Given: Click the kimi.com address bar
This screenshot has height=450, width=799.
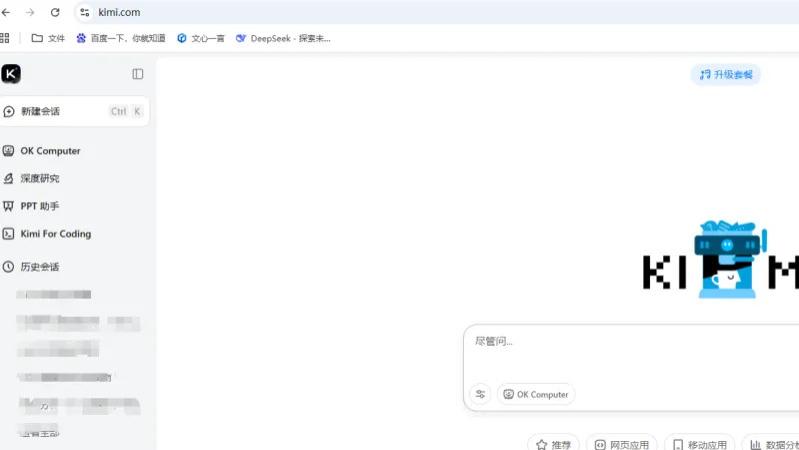Looking at the screenshot, I should pyautogui.click(x=438, y=12).
